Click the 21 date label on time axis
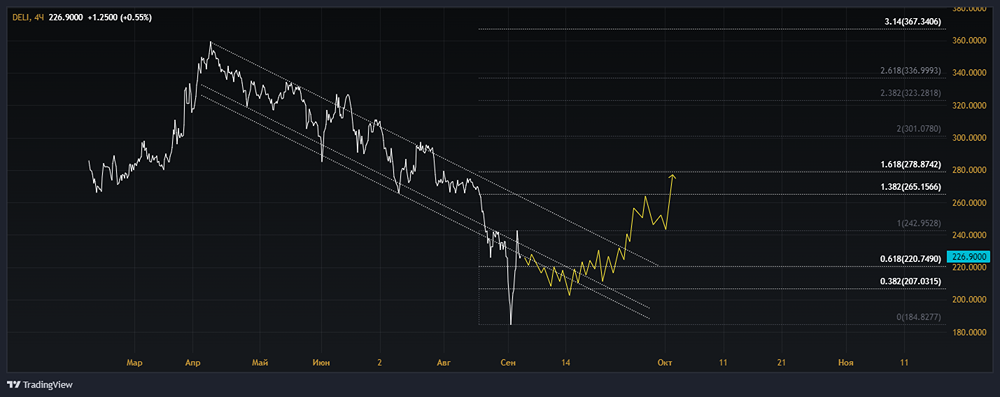Image resolution: width=1000 pixels, height=397 pixels. 781,363
